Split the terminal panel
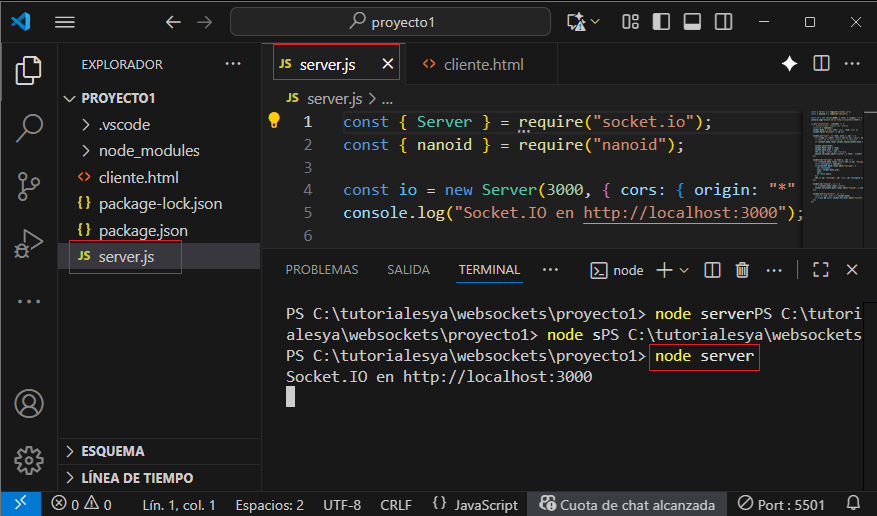 [712, 270]
